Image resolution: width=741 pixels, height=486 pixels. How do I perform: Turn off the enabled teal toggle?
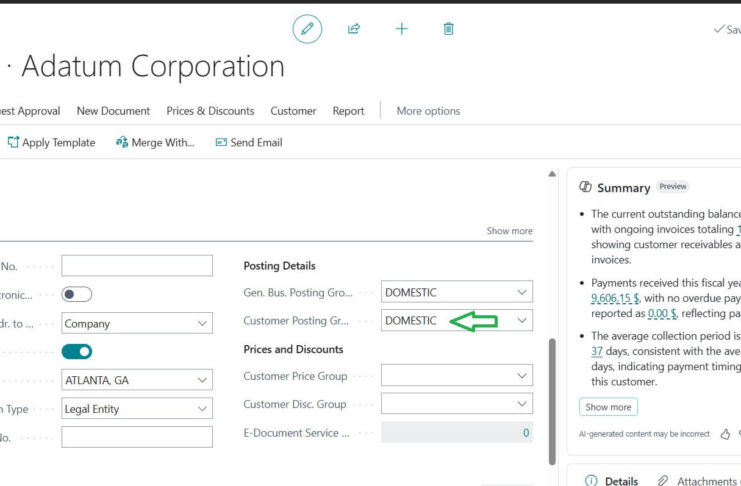77,352
